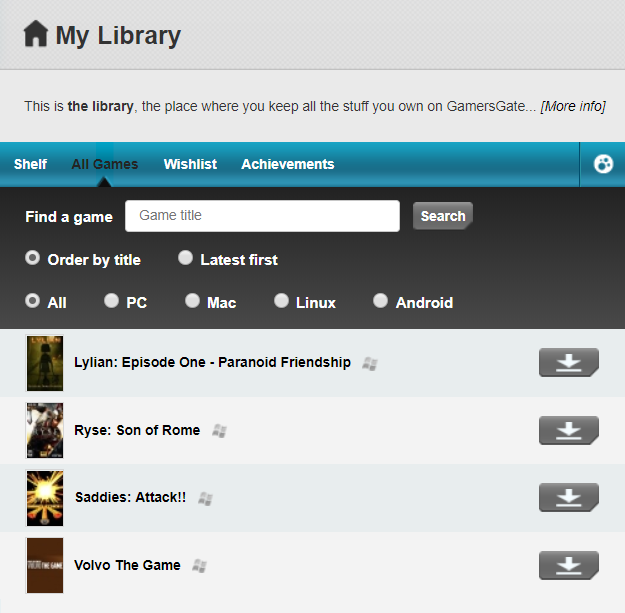Open the More info link
The width and height of the screenshot is (625, 613).
[x=573, y=106]
